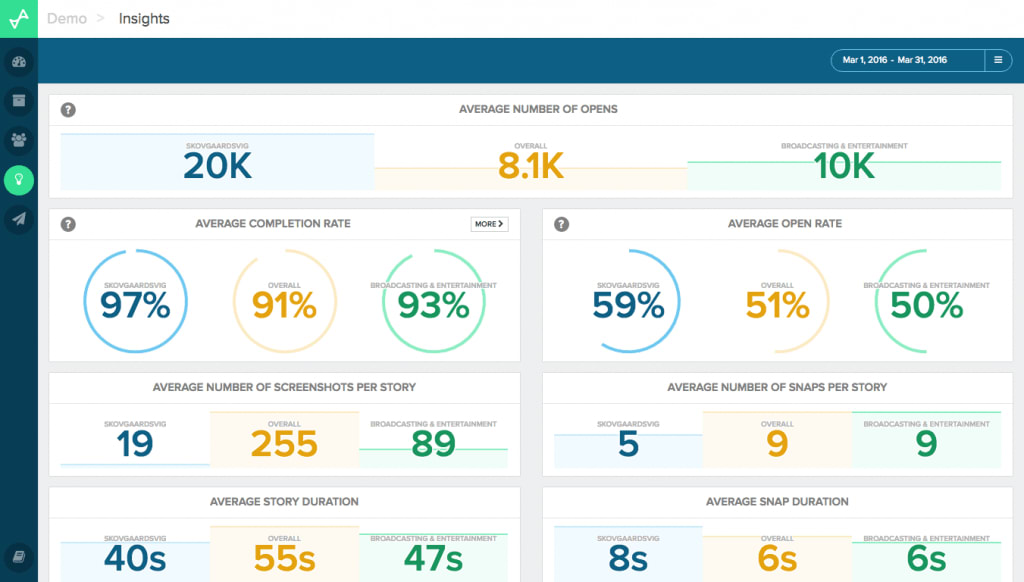
Task: Click the 5 snaps per story value
Action: click(x=628, y=444)
